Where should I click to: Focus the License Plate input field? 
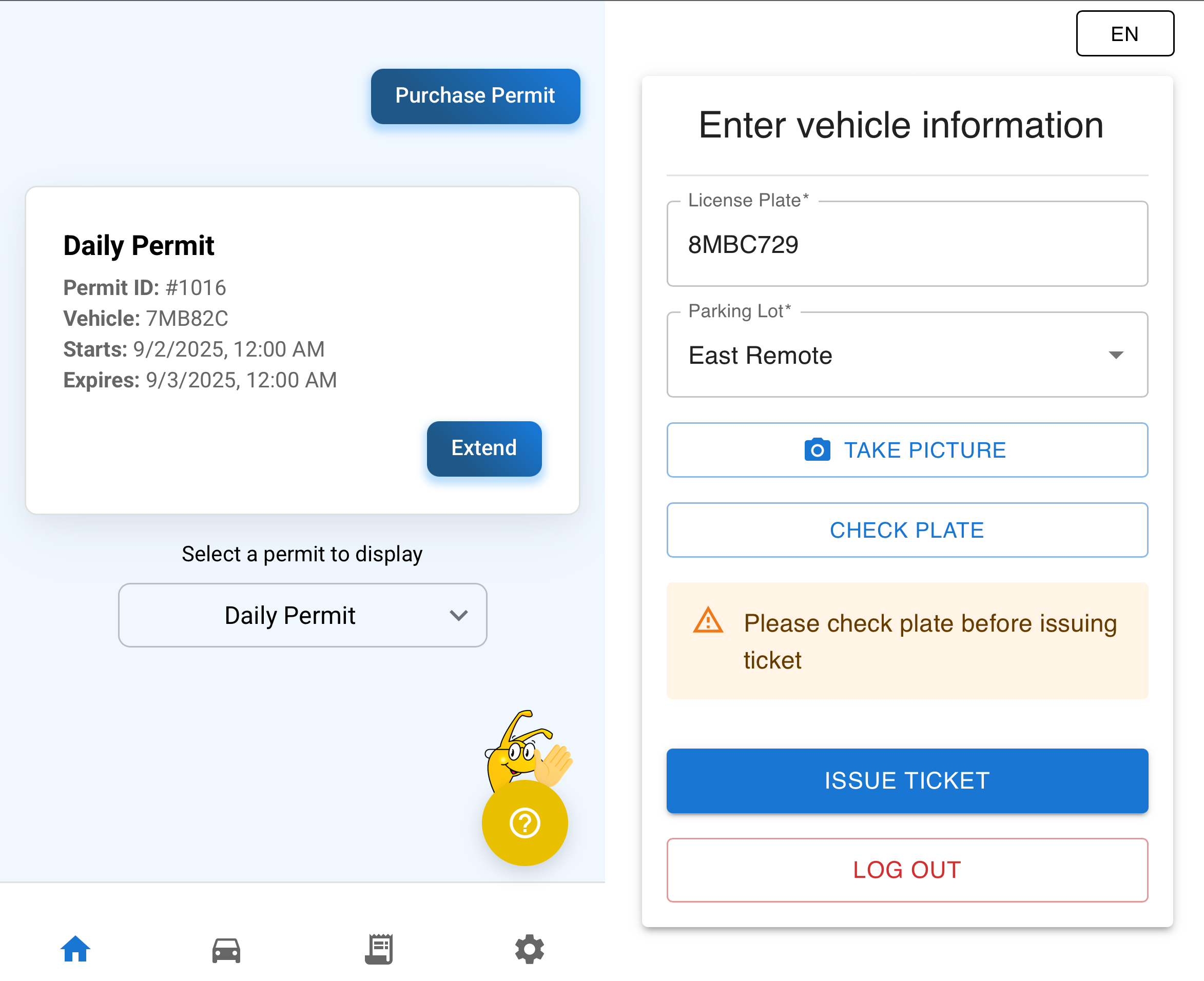[x=907, y=244]
